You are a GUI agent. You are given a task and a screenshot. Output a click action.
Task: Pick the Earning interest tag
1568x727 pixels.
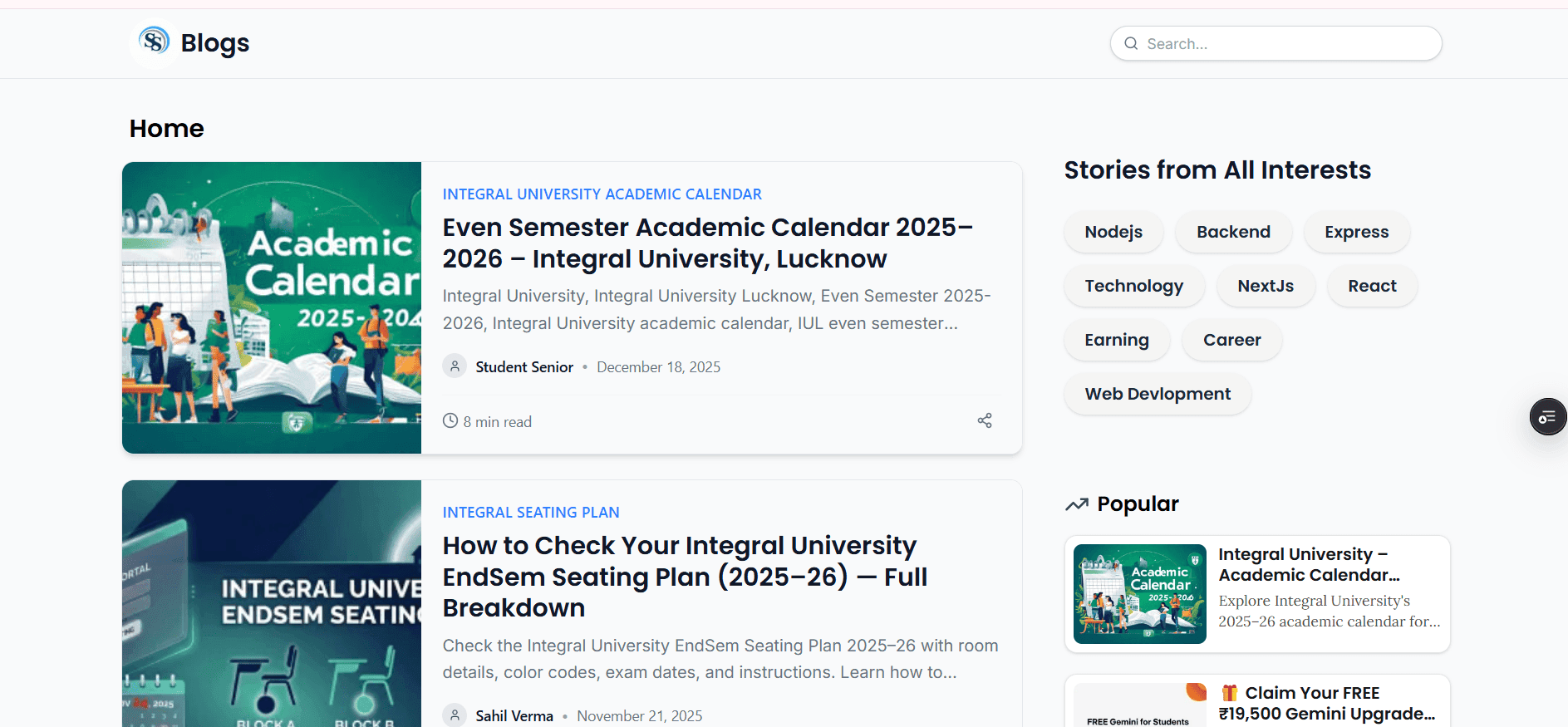coord(1116,340)
